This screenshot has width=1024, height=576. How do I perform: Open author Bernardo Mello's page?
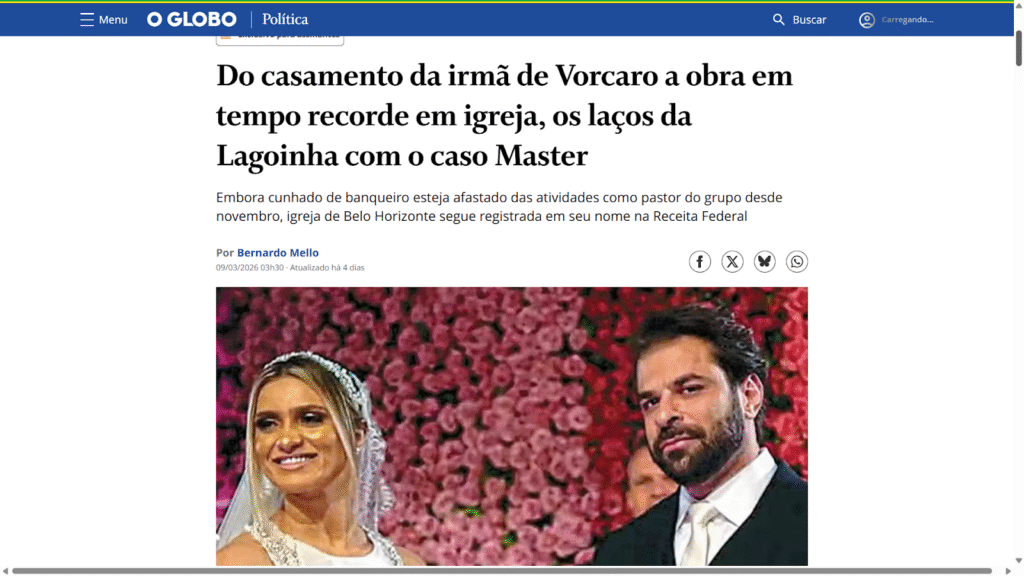[x=278, y=253]
